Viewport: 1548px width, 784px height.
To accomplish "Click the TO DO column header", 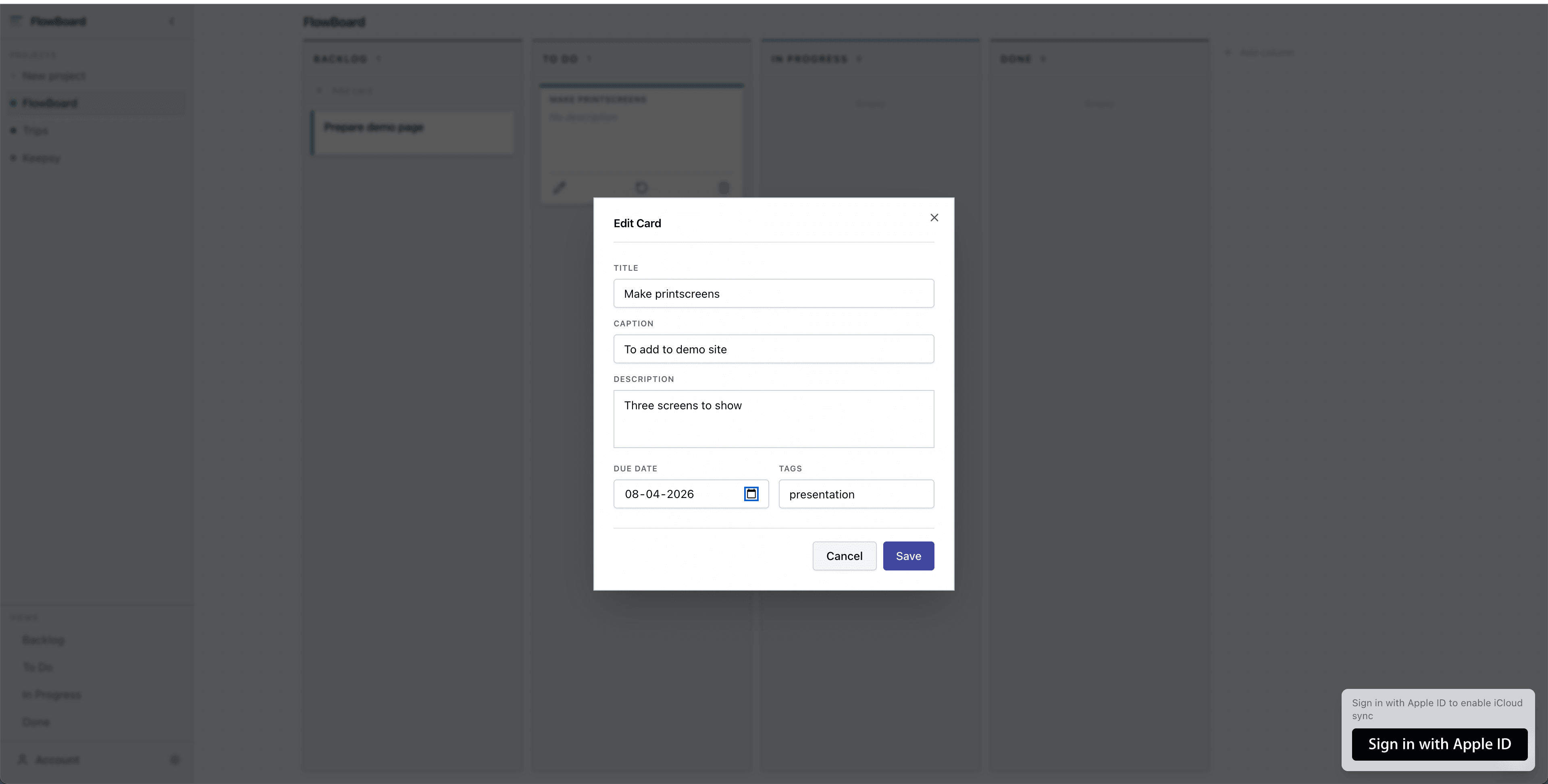I will click(x=560, y=59).
